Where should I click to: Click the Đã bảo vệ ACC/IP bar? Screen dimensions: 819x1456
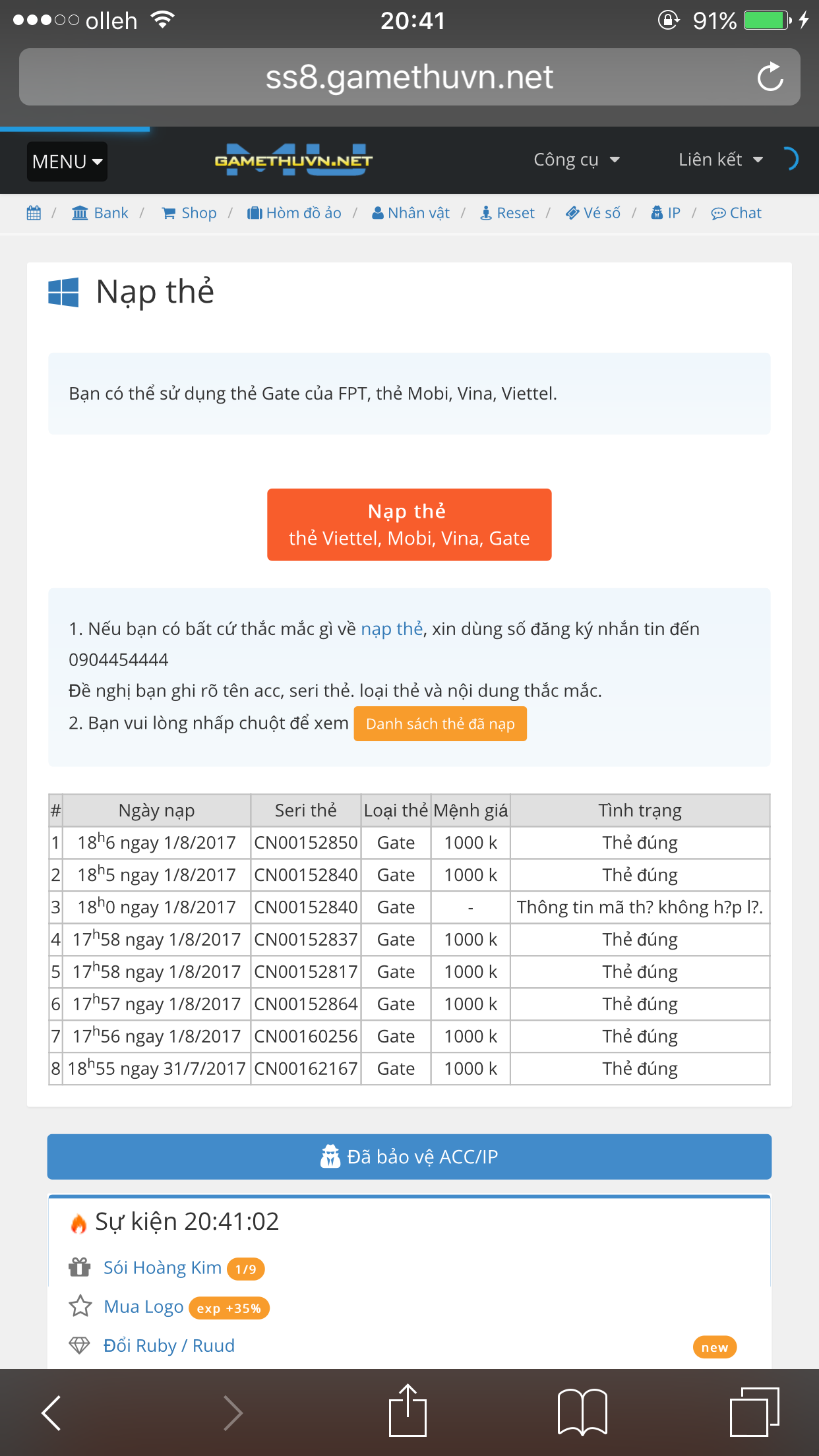409,1157
